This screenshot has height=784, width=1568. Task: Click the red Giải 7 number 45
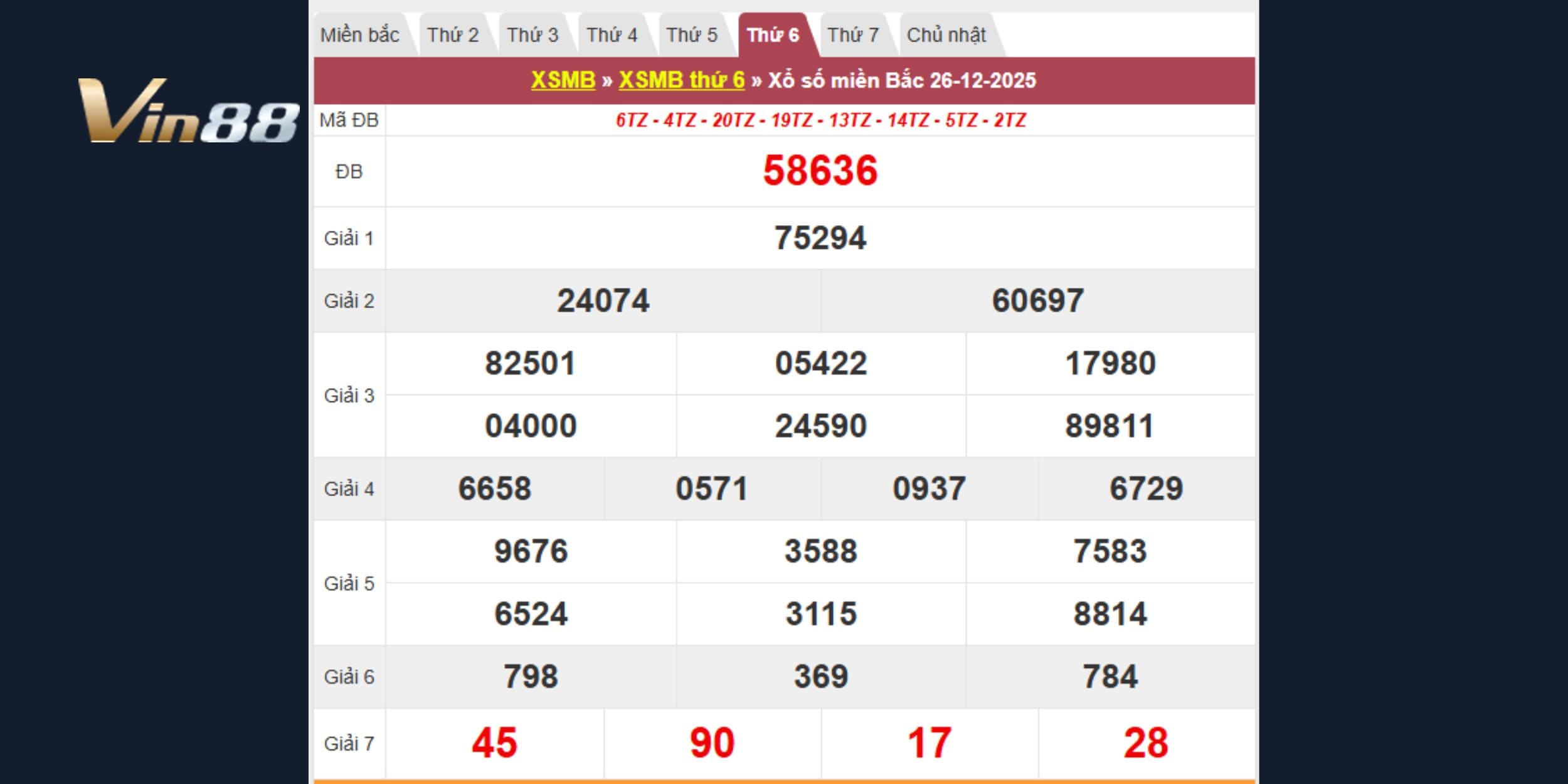[x=494, y=744]
